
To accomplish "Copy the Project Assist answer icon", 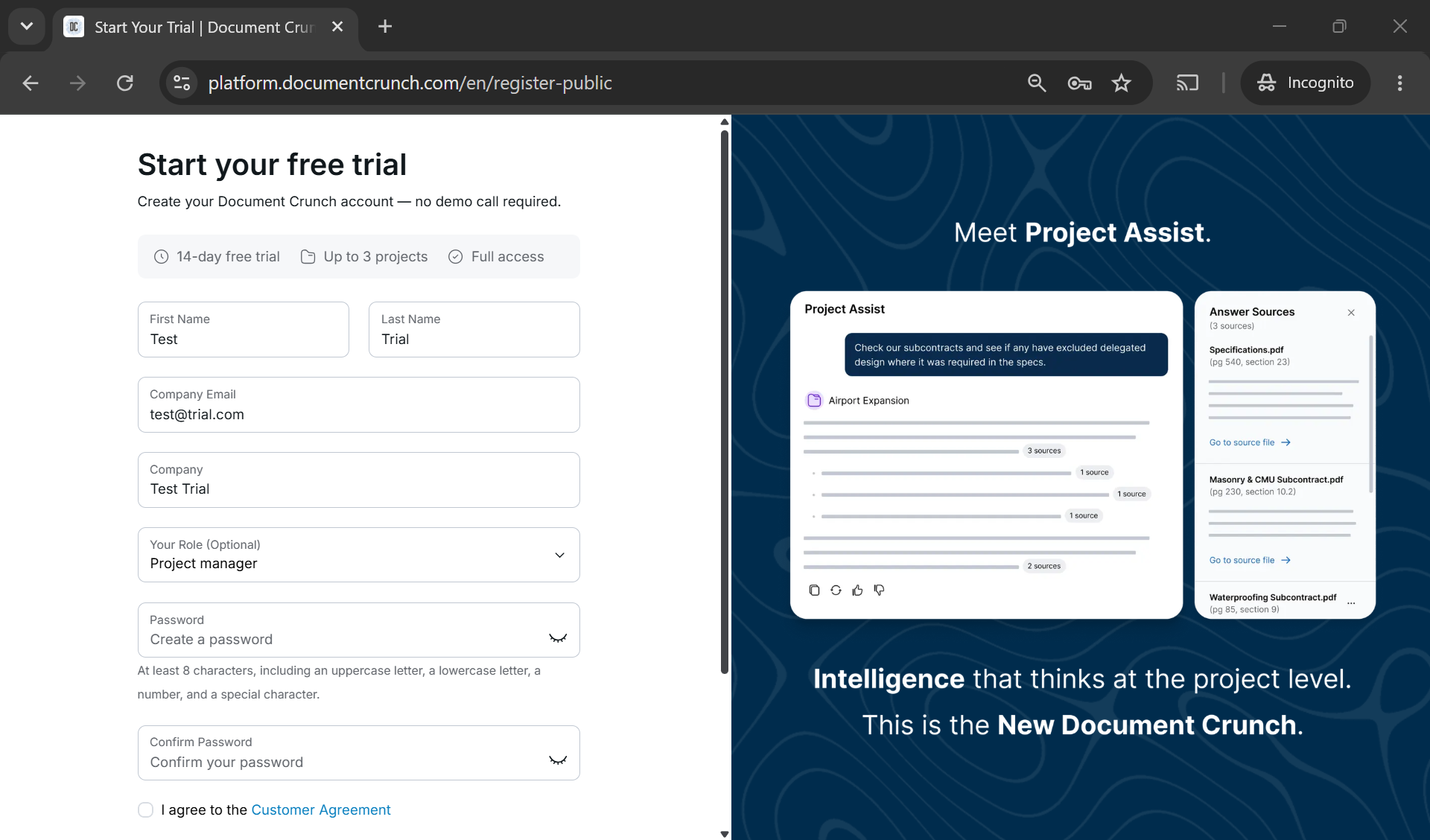I will pyautogui.click(x=814, y=590).
